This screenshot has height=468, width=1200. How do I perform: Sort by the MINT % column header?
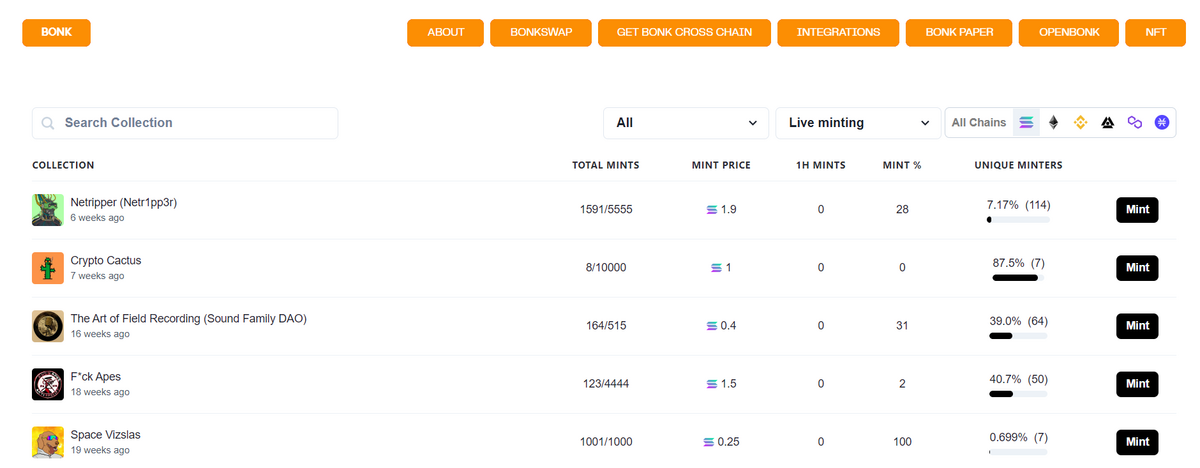coord(902,165)
